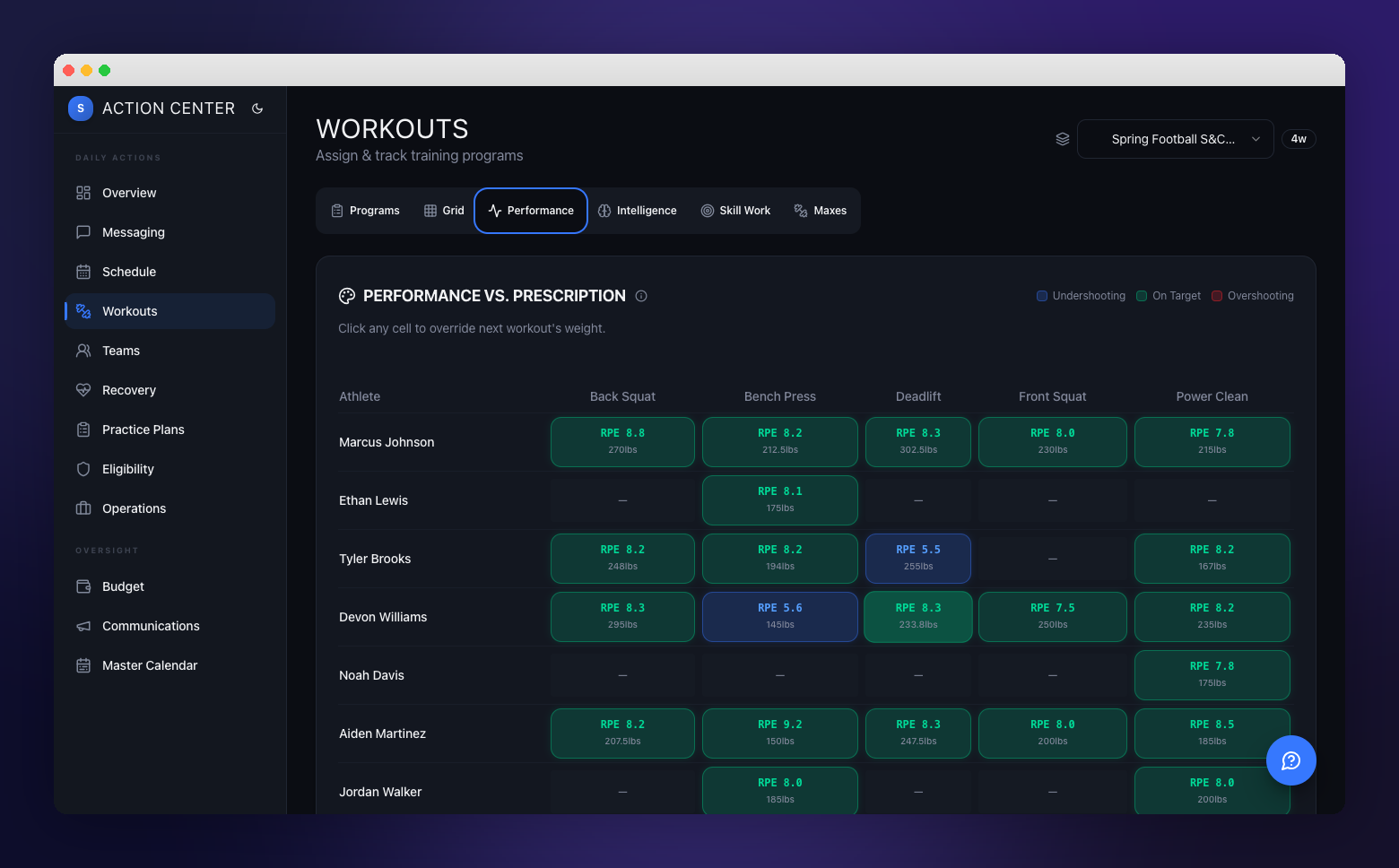Switch to the Programs tab

pos(365,211)
